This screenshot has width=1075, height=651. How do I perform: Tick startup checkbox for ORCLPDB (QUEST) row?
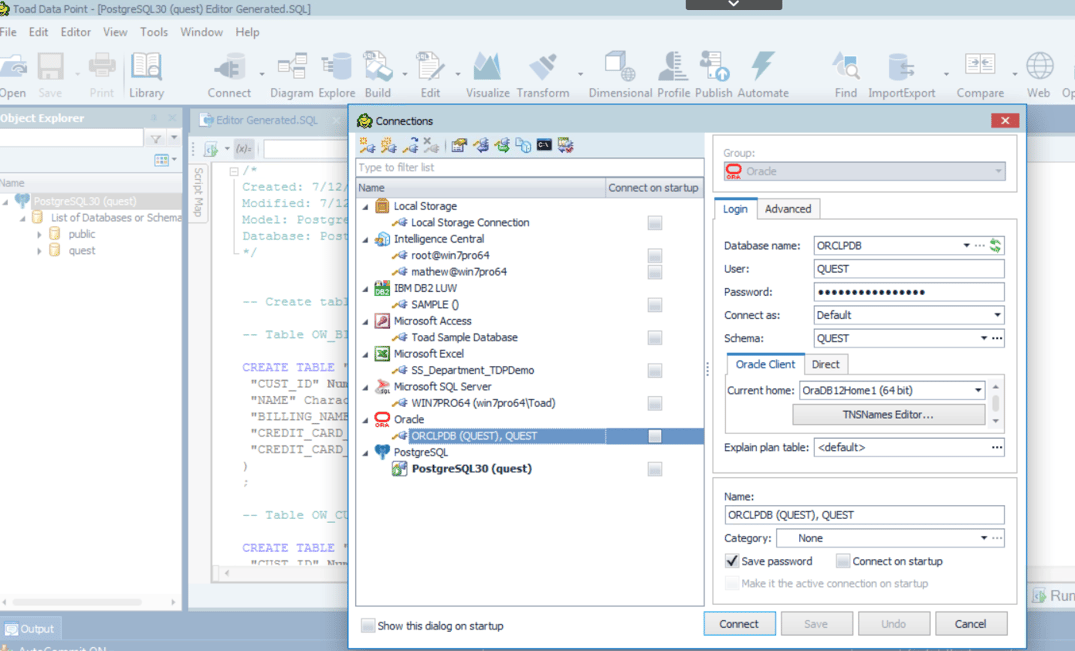point(655,437)
